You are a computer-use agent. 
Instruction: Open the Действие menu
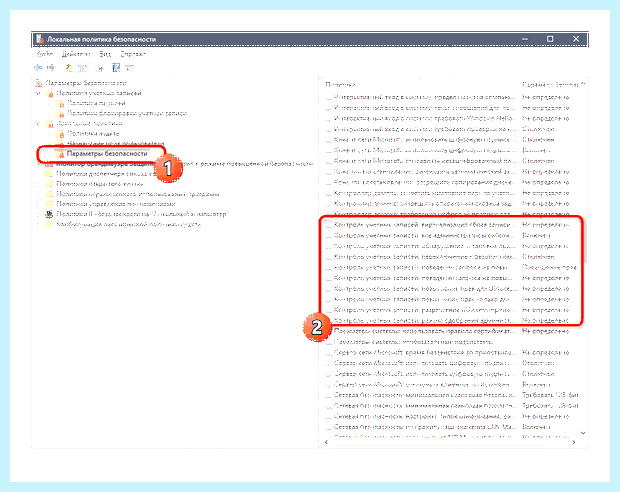tap(76, 54)
